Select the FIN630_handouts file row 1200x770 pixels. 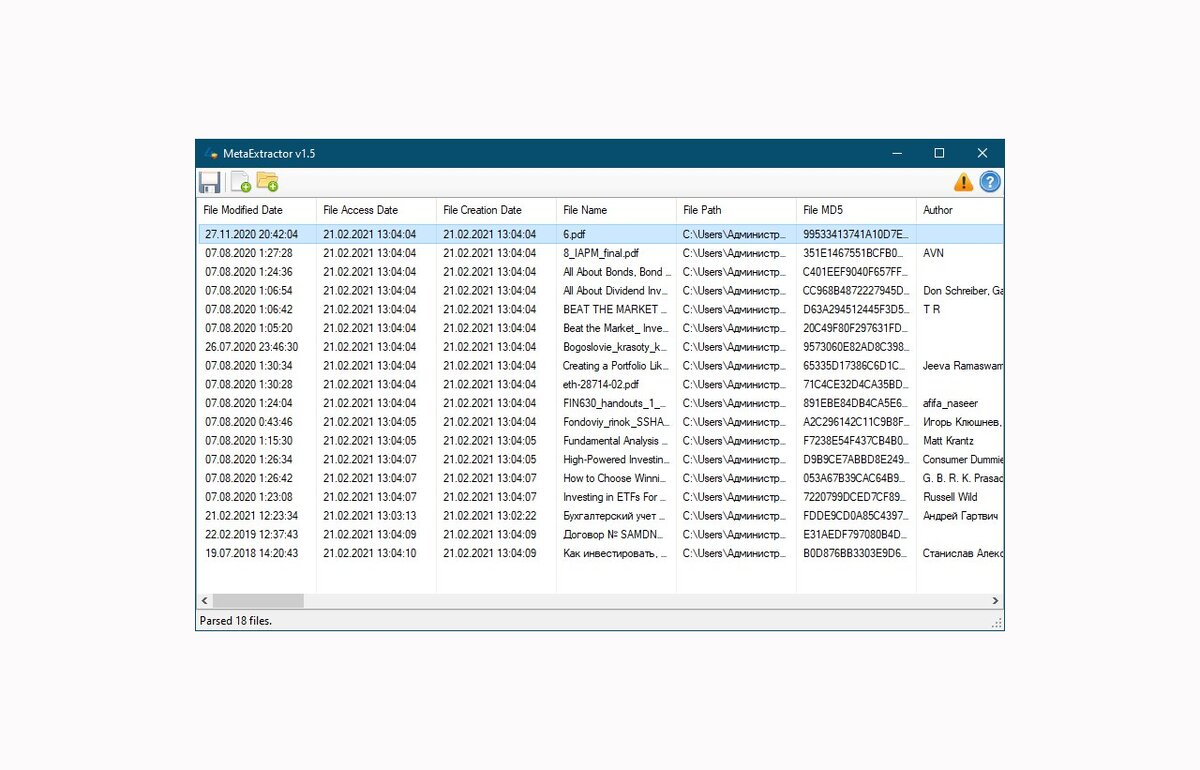600,403
